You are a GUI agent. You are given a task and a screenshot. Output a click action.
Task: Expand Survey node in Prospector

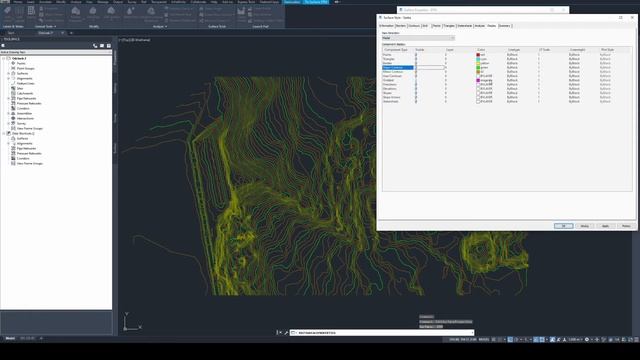pyautogui.click(x=9, y=123)
